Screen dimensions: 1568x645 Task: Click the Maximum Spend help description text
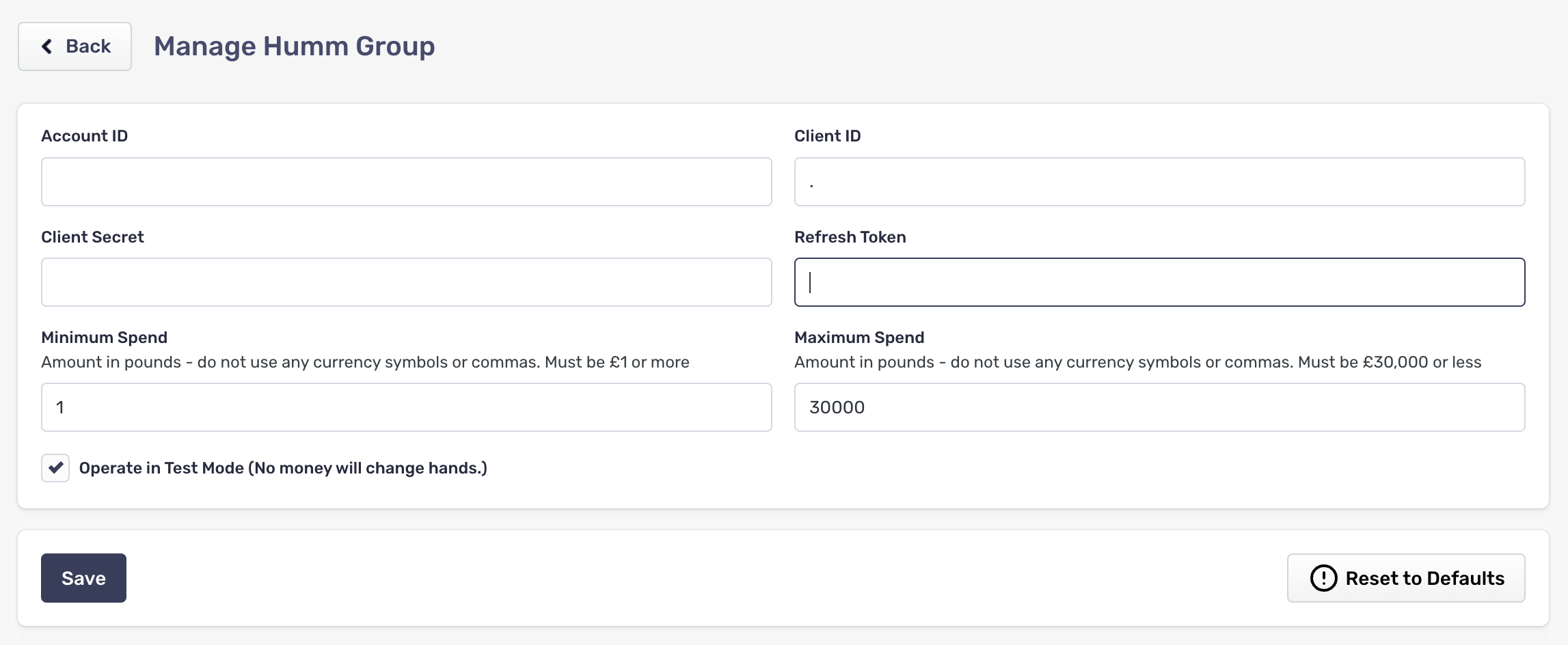tap(1137, 362)
